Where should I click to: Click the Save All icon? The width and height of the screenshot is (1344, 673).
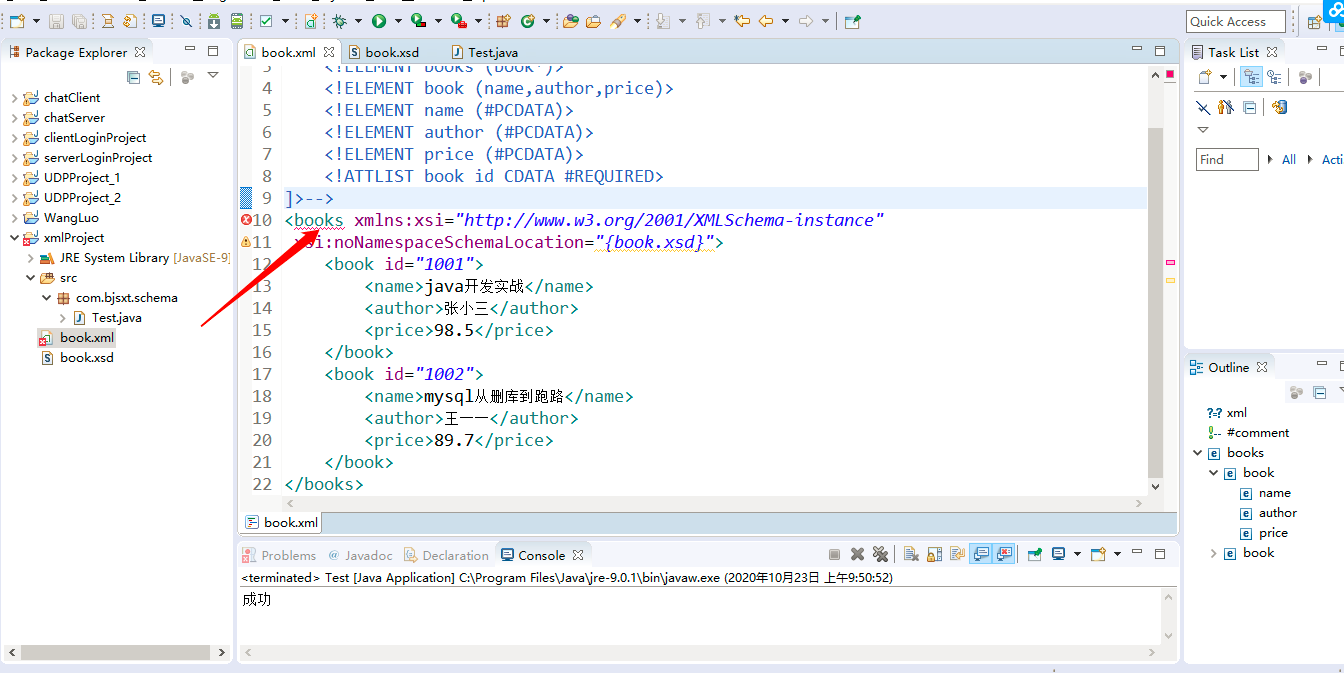point(79,21)
